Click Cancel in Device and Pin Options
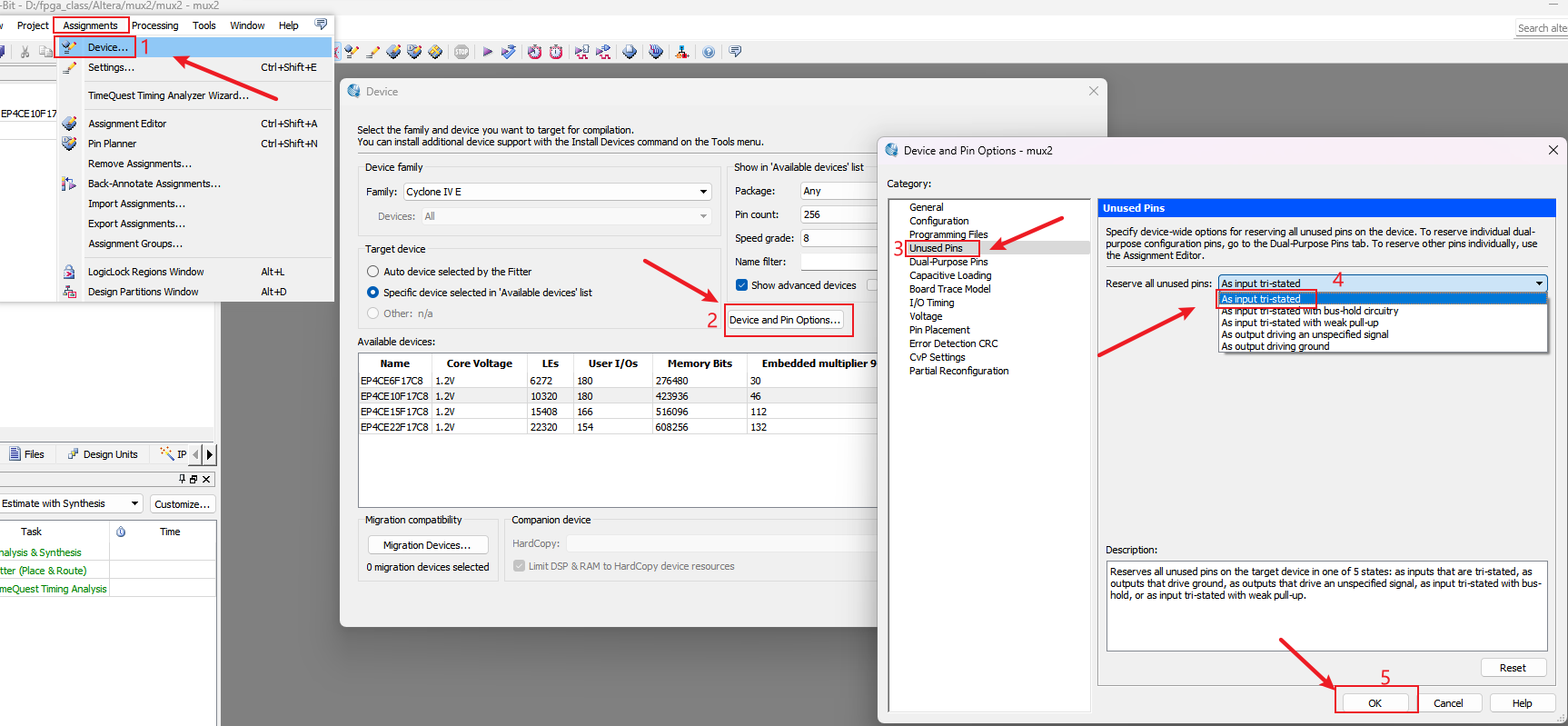The height and width of the screenshot is (726, 1568). [1448, 703]
